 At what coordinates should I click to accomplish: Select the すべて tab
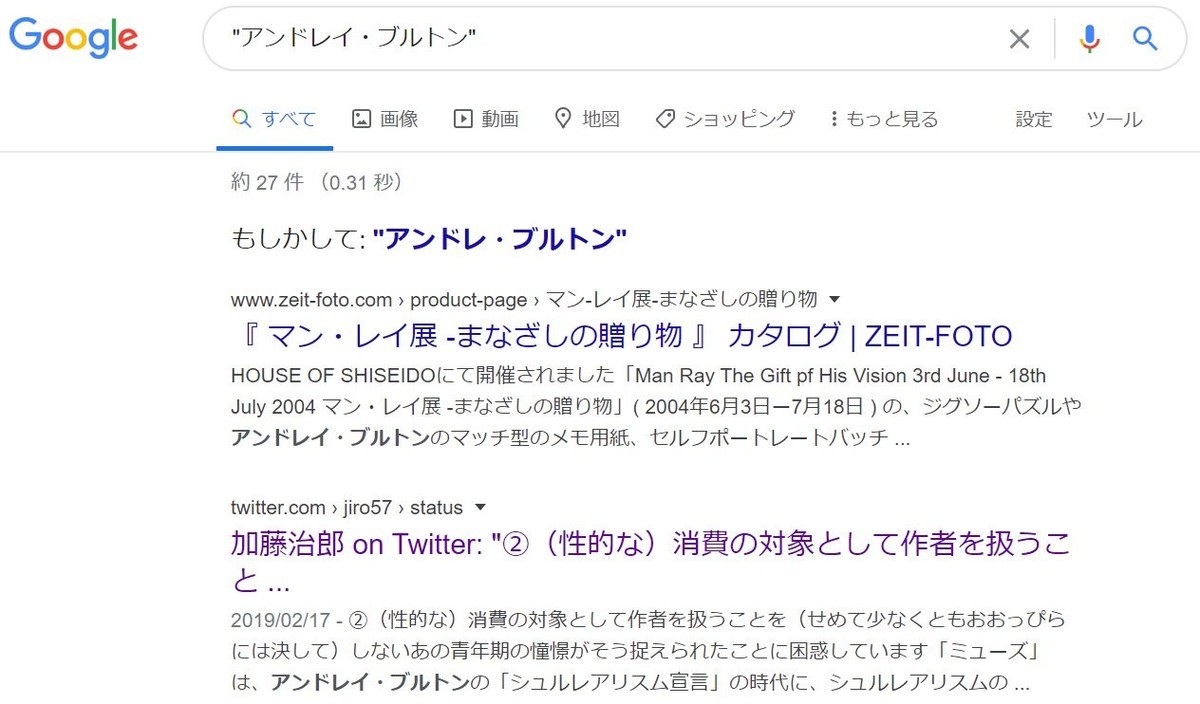click(x=274, y=119)
